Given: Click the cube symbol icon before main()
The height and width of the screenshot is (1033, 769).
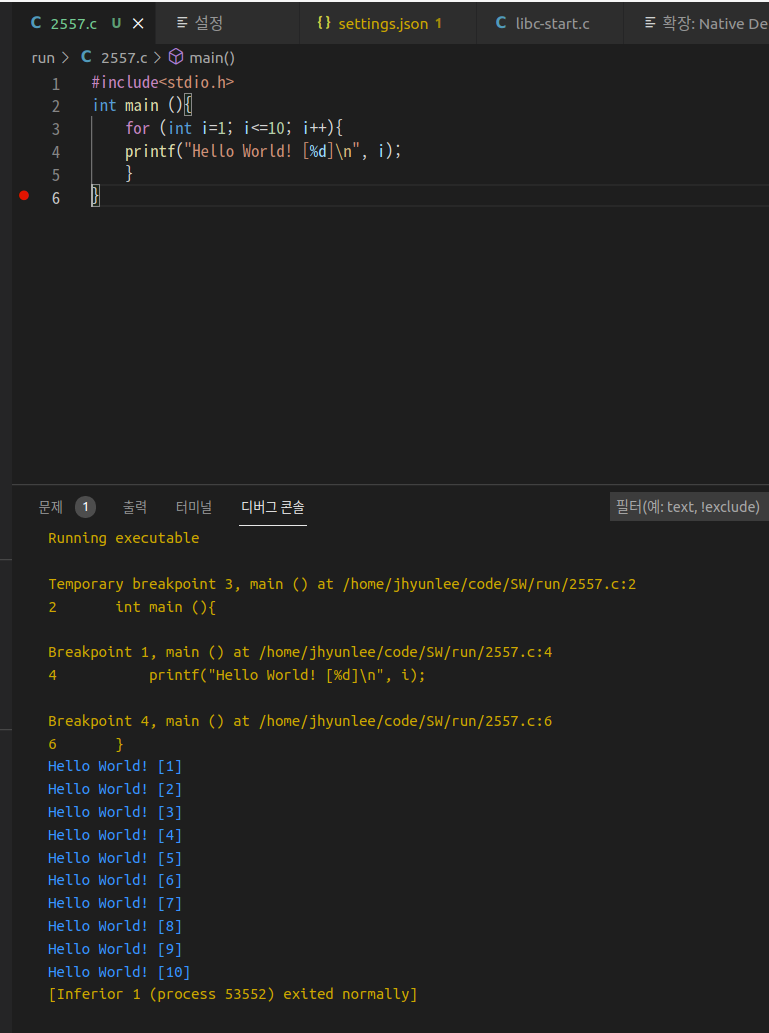Looking at the screenshot, I should [x=176, y=57].
